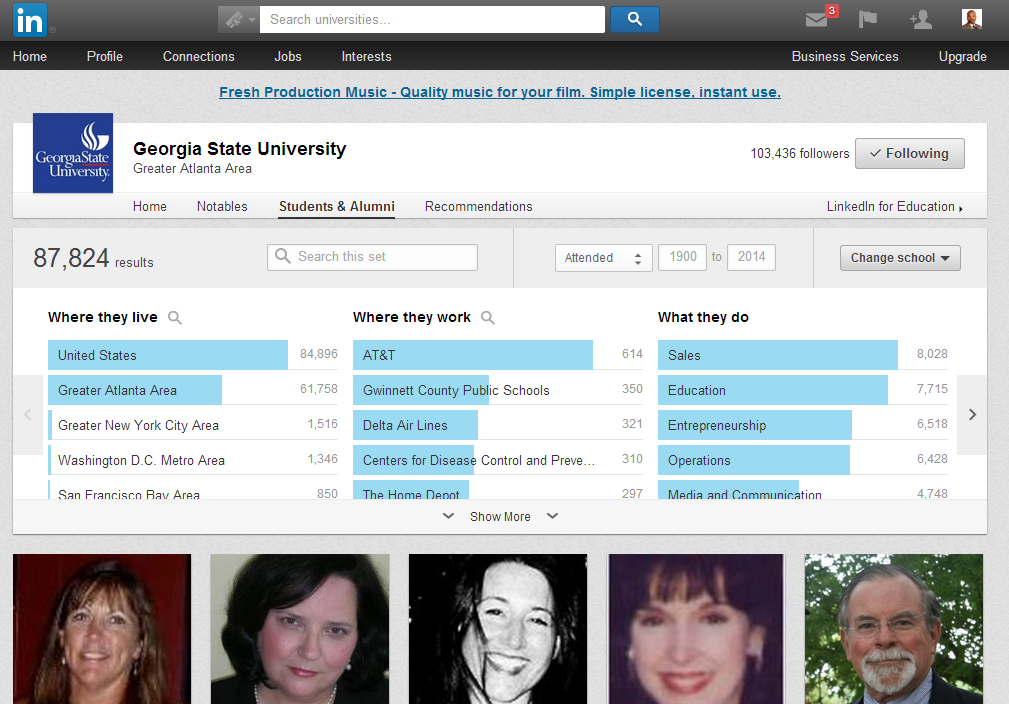
Task: Filter by Greater New York City Area
Action: coord(193,425)
